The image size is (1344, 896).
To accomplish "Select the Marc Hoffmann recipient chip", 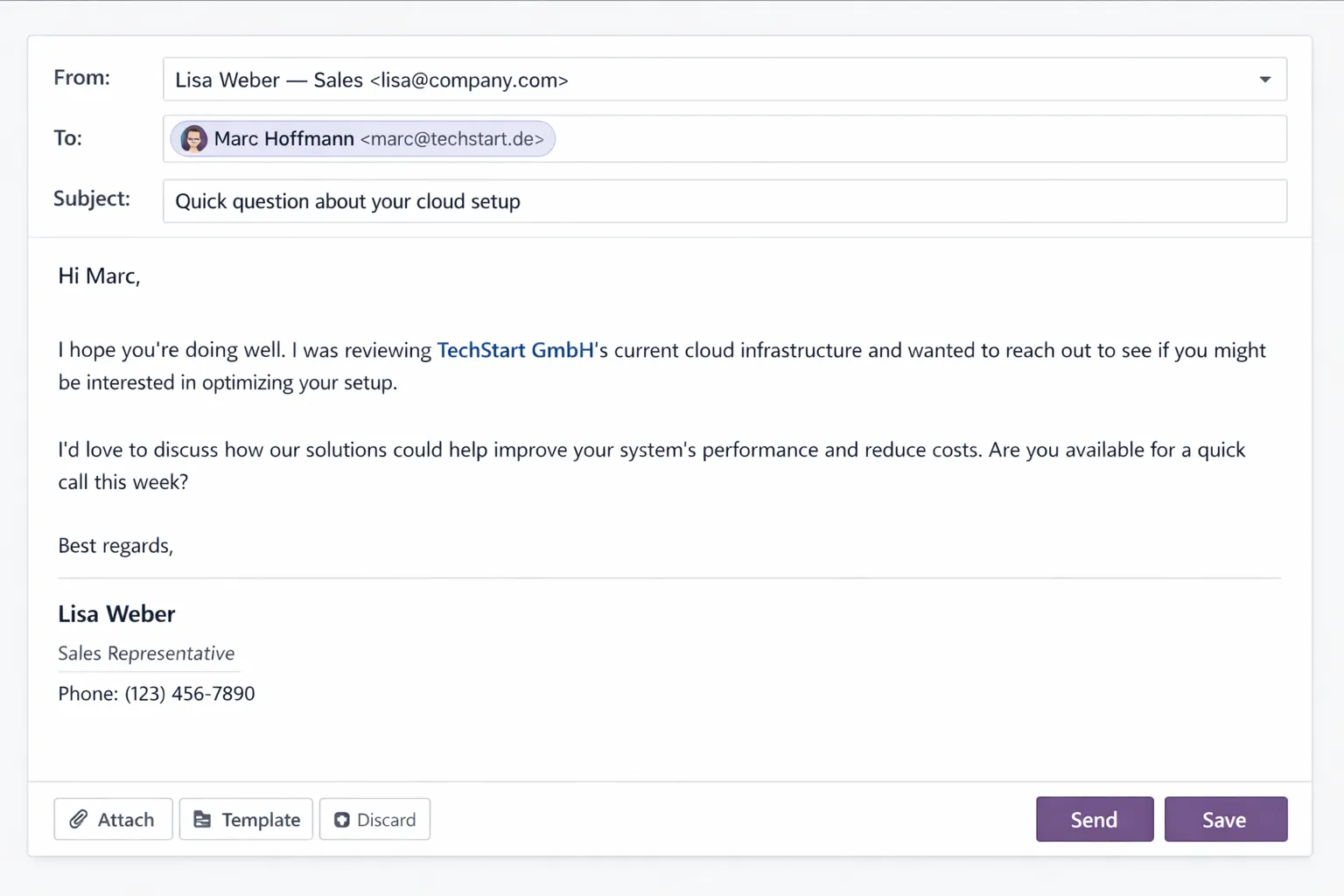I will (x=360, y=138).
